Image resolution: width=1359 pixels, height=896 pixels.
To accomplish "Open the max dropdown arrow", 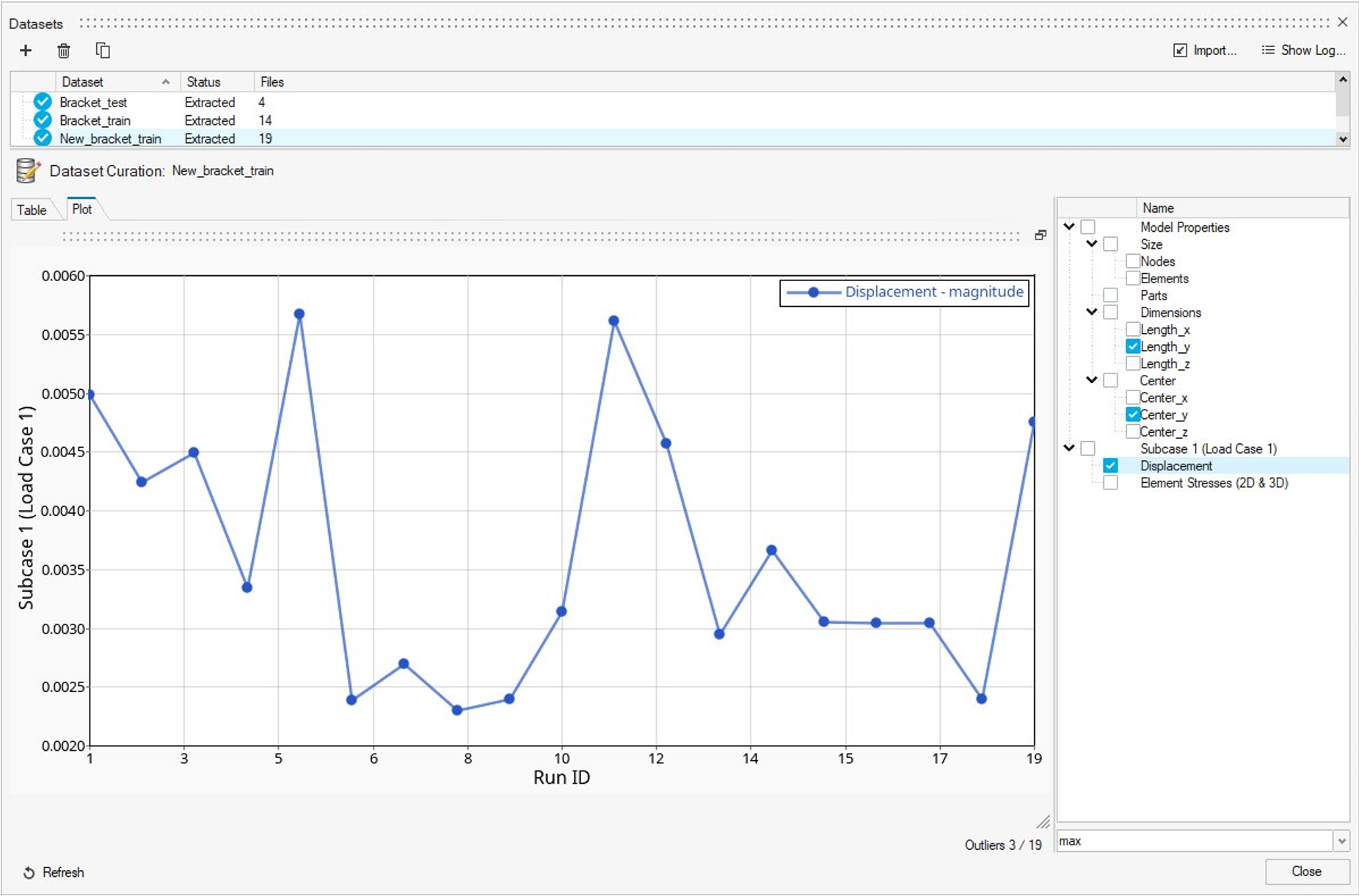I will tap(1341, 842).
